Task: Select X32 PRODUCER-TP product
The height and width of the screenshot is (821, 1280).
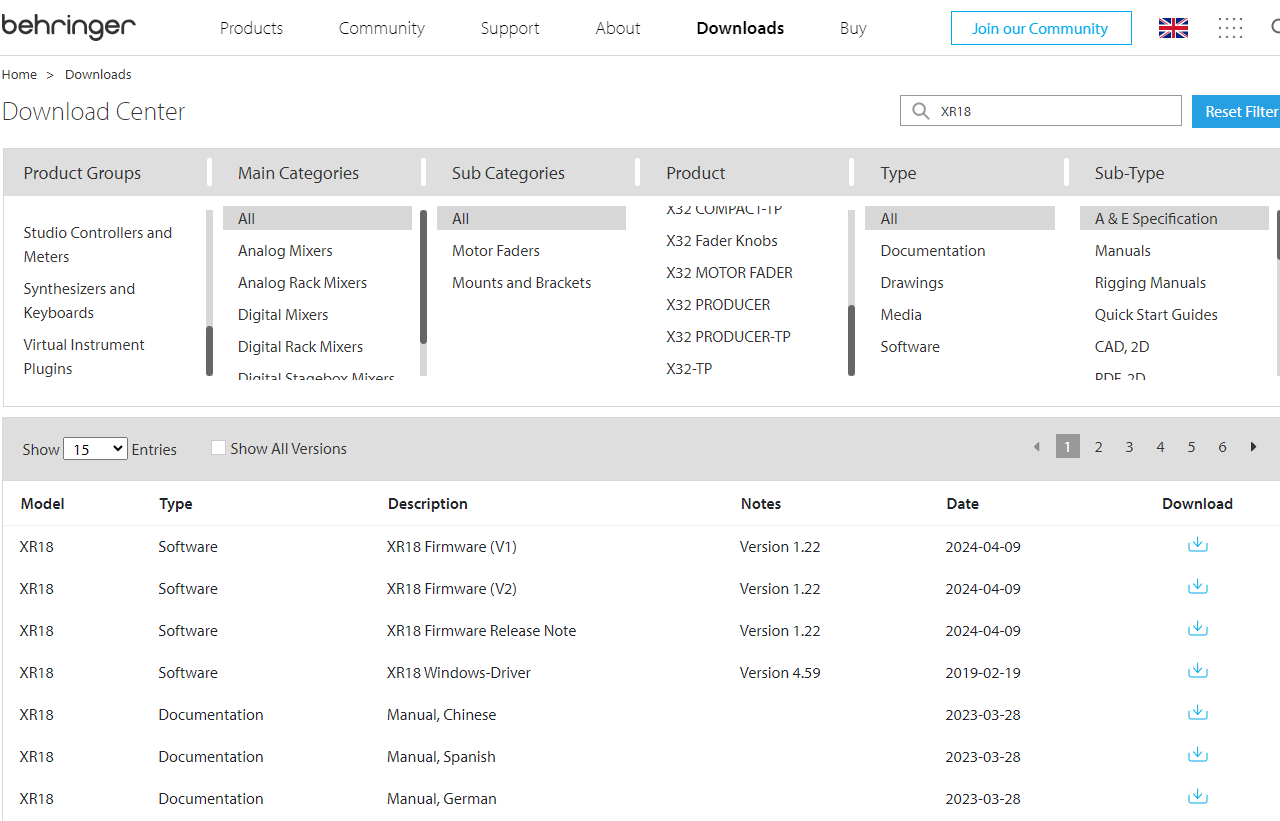Action: click(x=728, y=337)
